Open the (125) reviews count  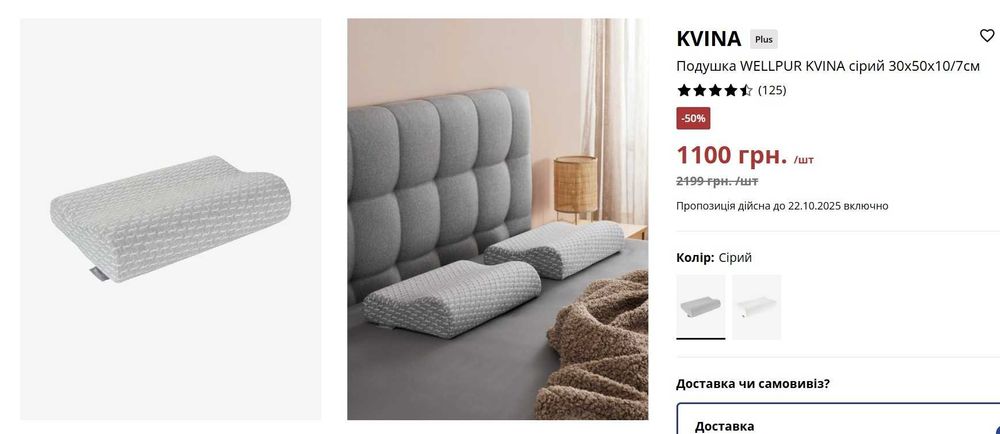point(772,90)
